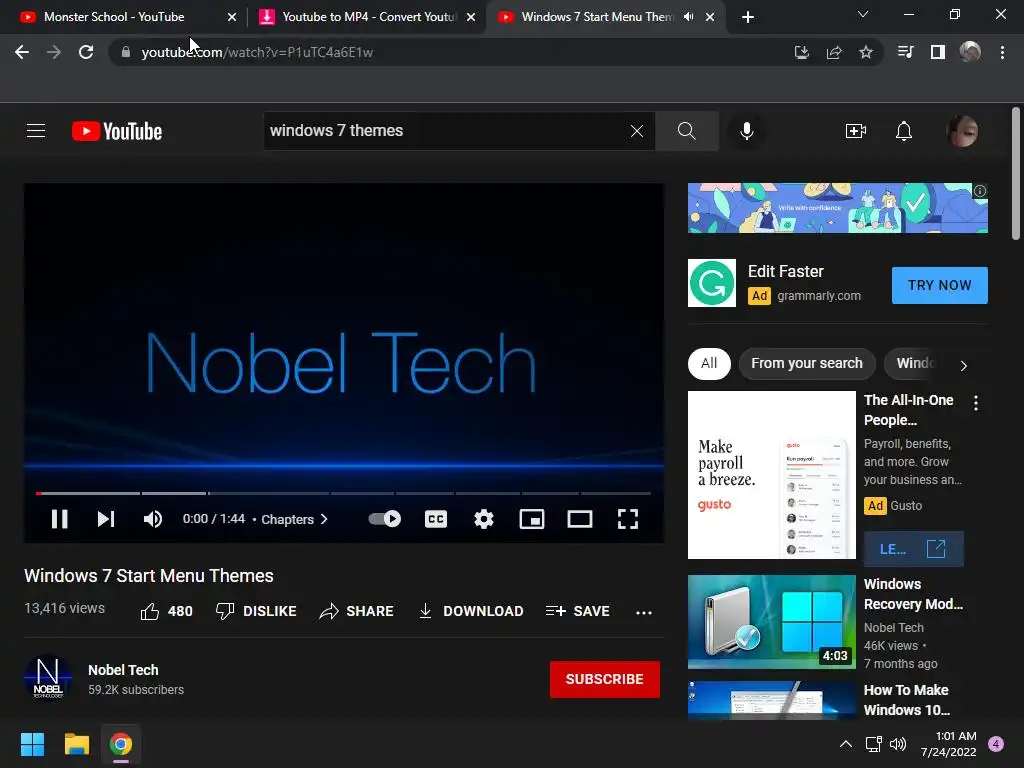
Task: Click SAVE to playlist
Action: point(578,611)
